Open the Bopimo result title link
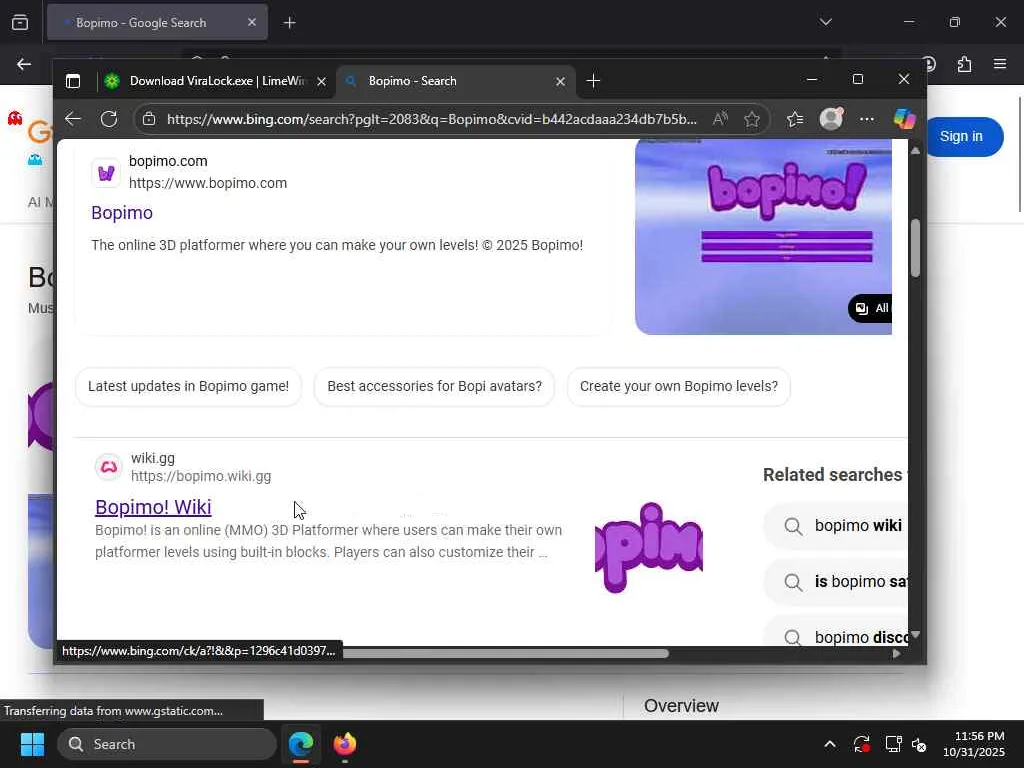Image resolution: width=1024 pixels, height=768 pixels. click(122, 213)
